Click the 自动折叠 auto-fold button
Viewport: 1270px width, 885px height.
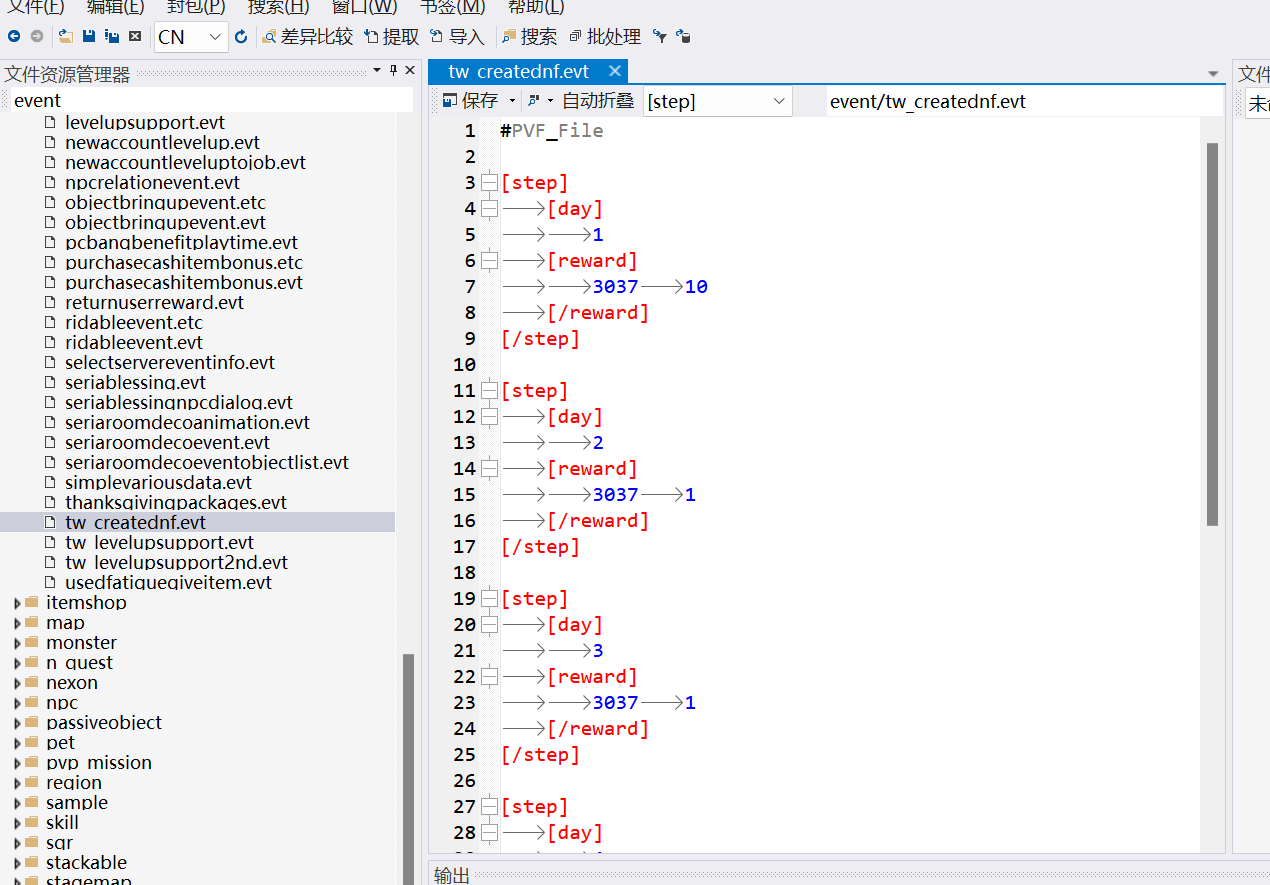coord(597,101)
